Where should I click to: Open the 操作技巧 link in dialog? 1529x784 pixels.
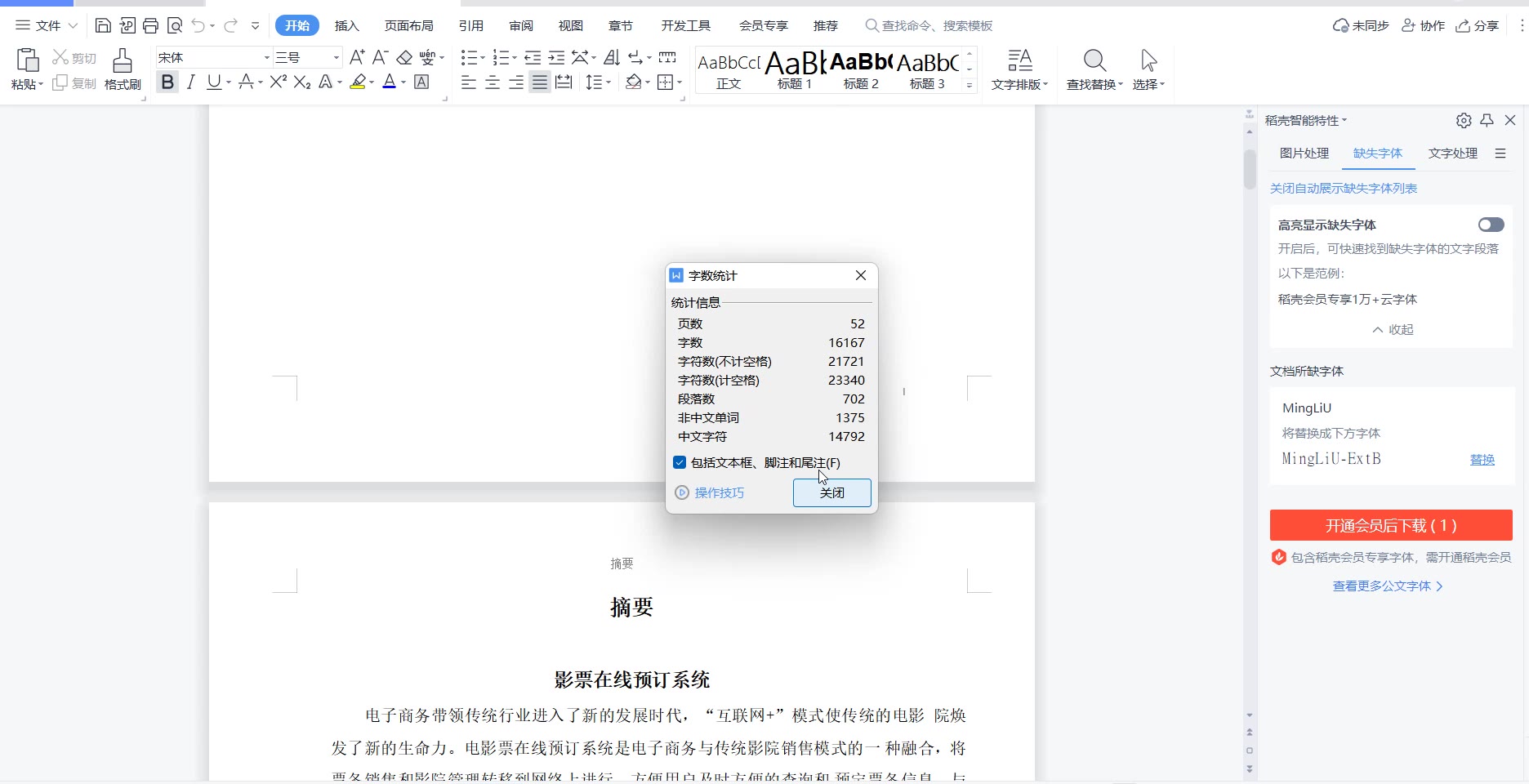click(719, 492)
